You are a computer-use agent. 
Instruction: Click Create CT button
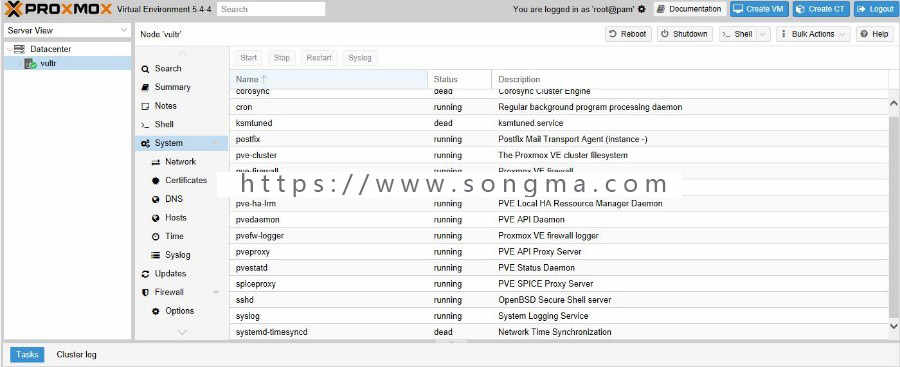click(x=822, y=9)
